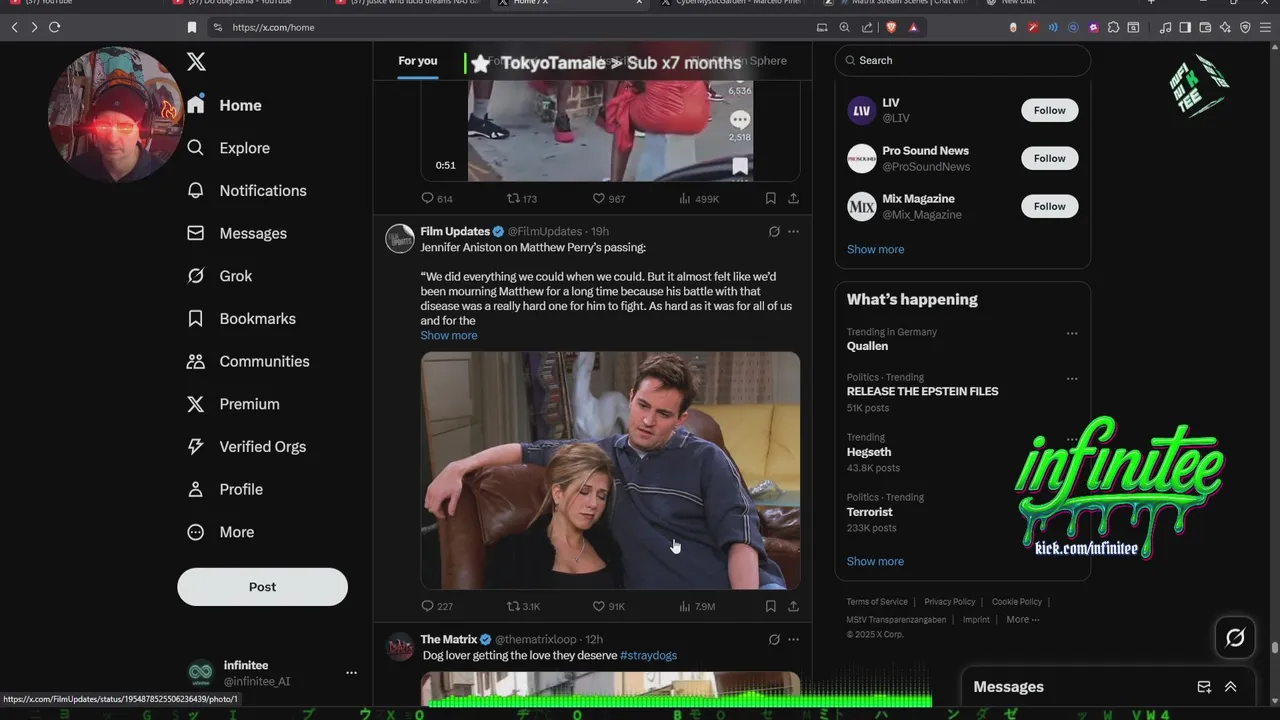Follow the LIV account
The width and height of the screenshot is (1280, 720).
pos(1049,110)
